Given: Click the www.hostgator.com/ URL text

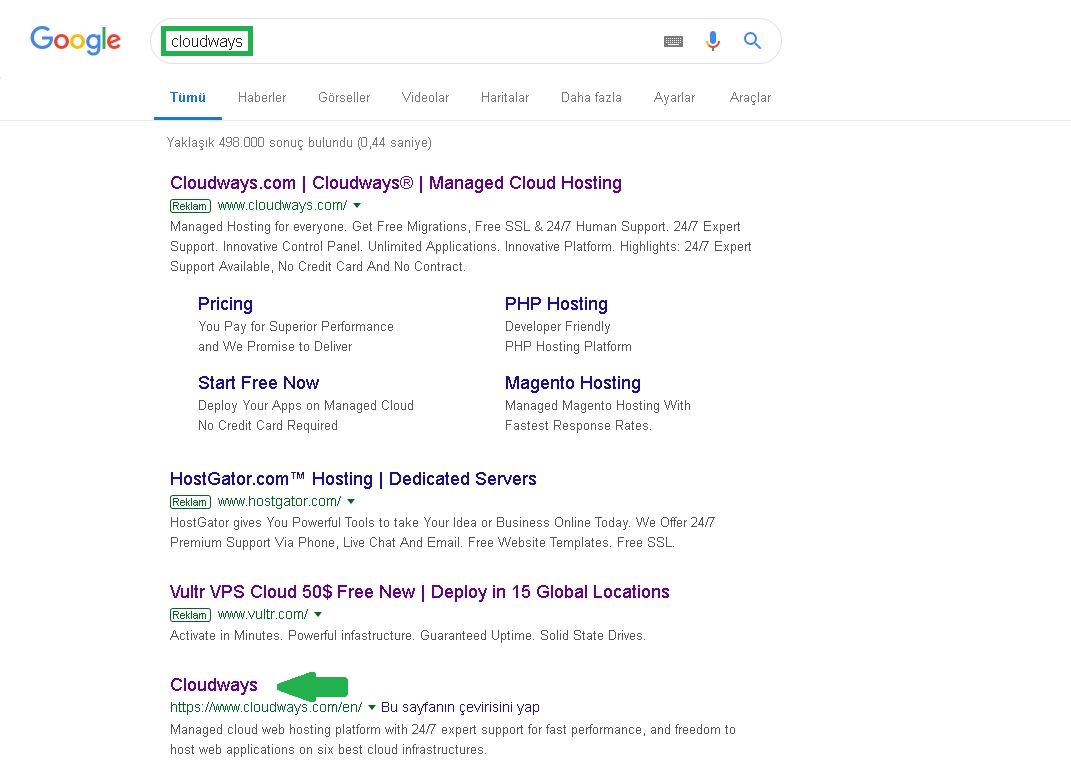Looking at the screenshot, I should click(x=279, y=501).
